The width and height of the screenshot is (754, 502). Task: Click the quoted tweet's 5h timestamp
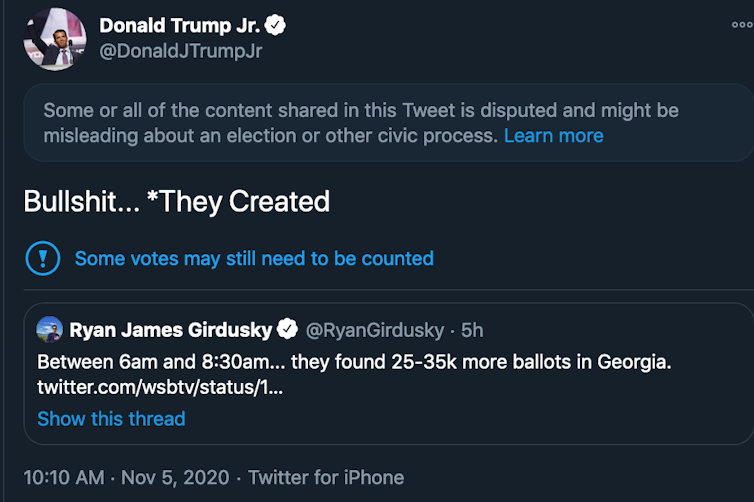[471, 329]
